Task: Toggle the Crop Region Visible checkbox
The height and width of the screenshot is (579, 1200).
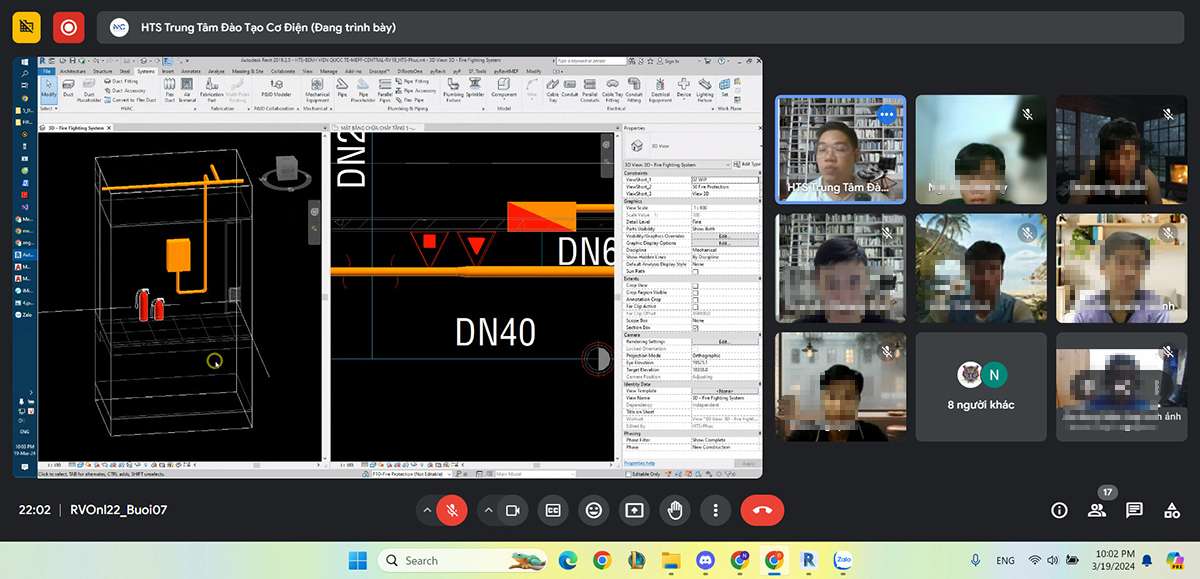Action: pos(695,292)
